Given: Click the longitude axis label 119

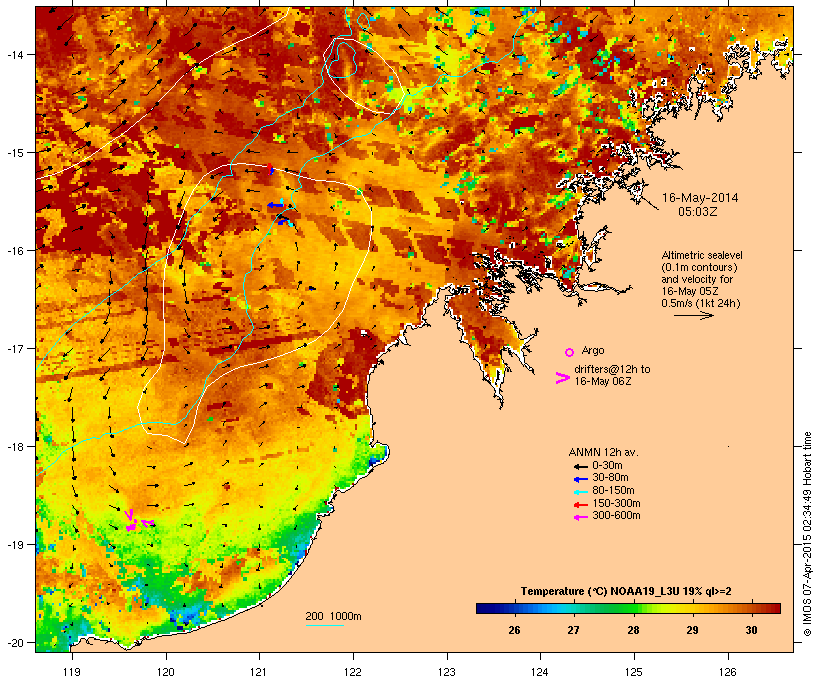Looking at the screenshot, I should coord(72,672).
